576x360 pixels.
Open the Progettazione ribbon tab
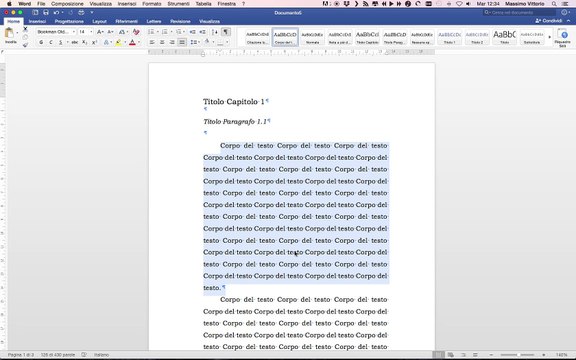tap(69, 21)
